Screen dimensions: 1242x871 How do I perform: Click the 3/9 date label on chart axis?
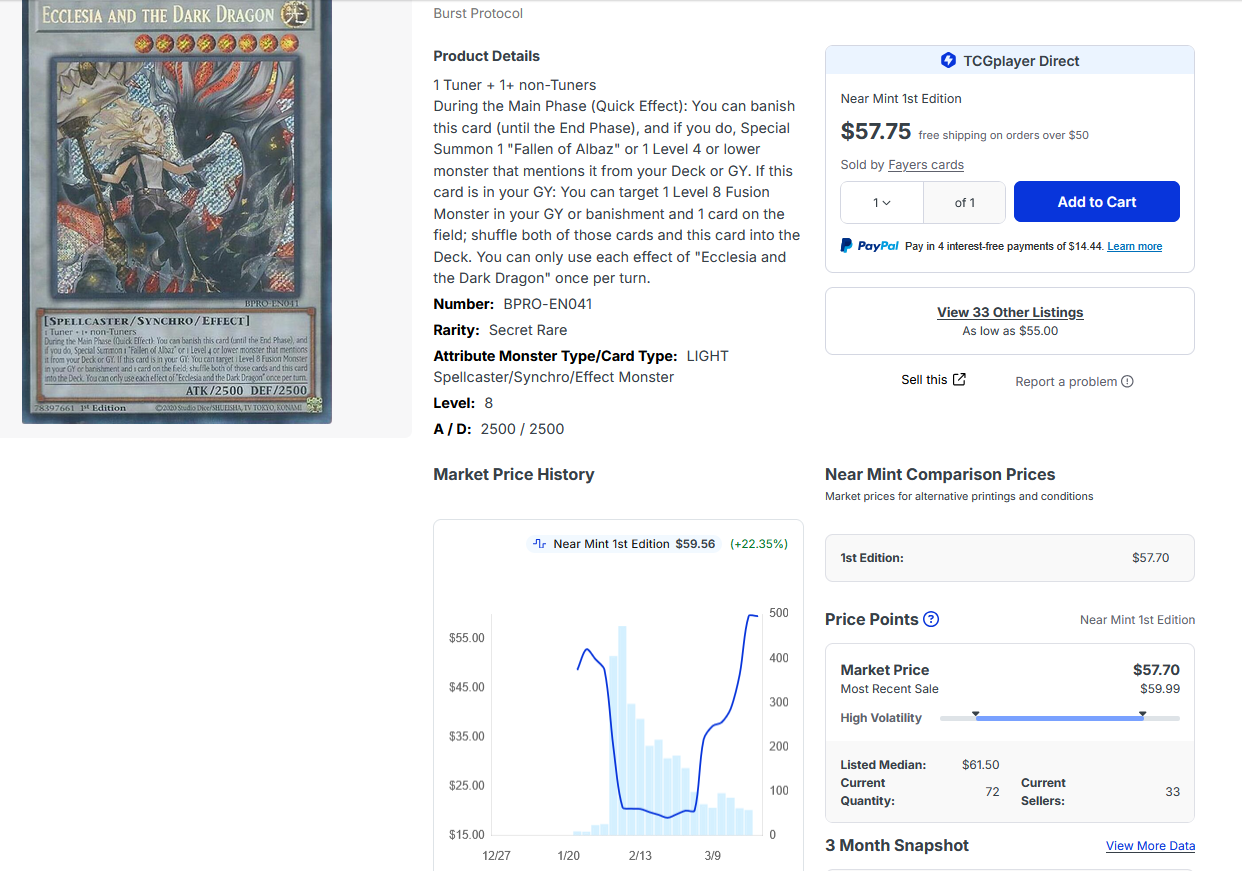click(x=712, y=856)
